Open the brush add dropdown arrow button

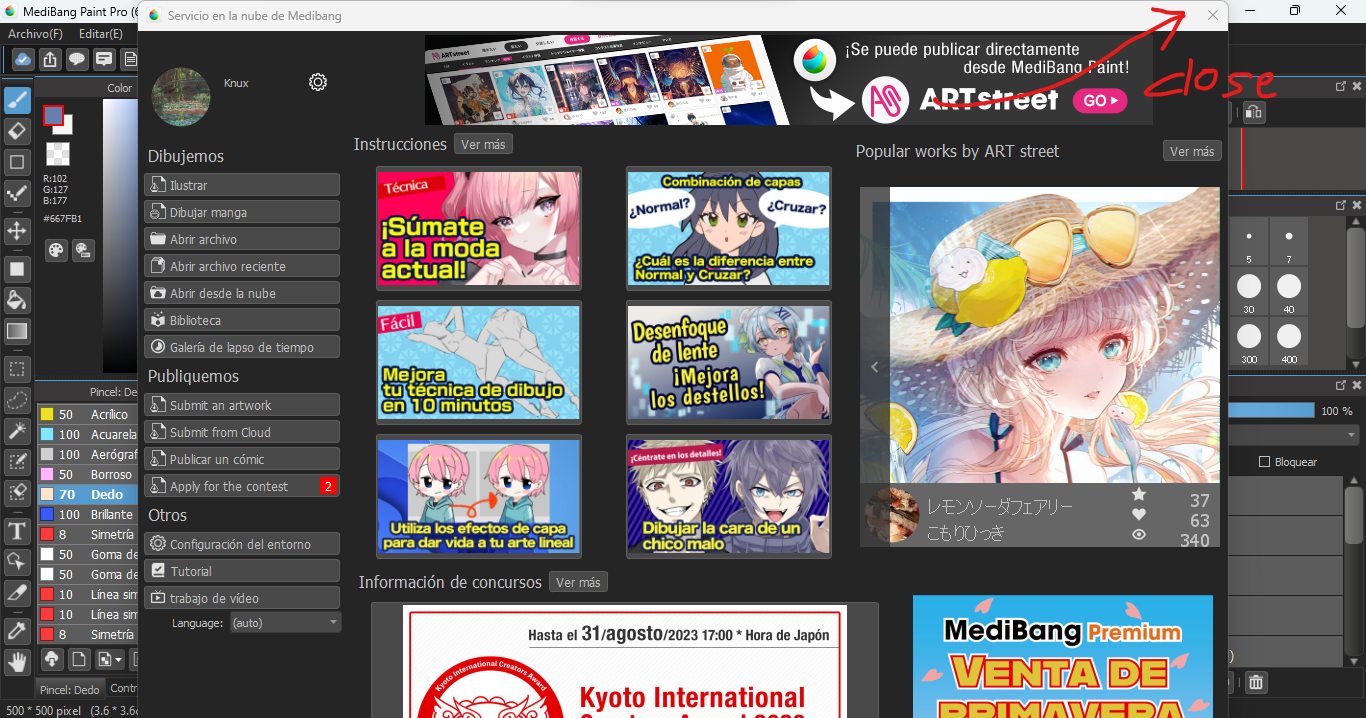tap(109, 659)
